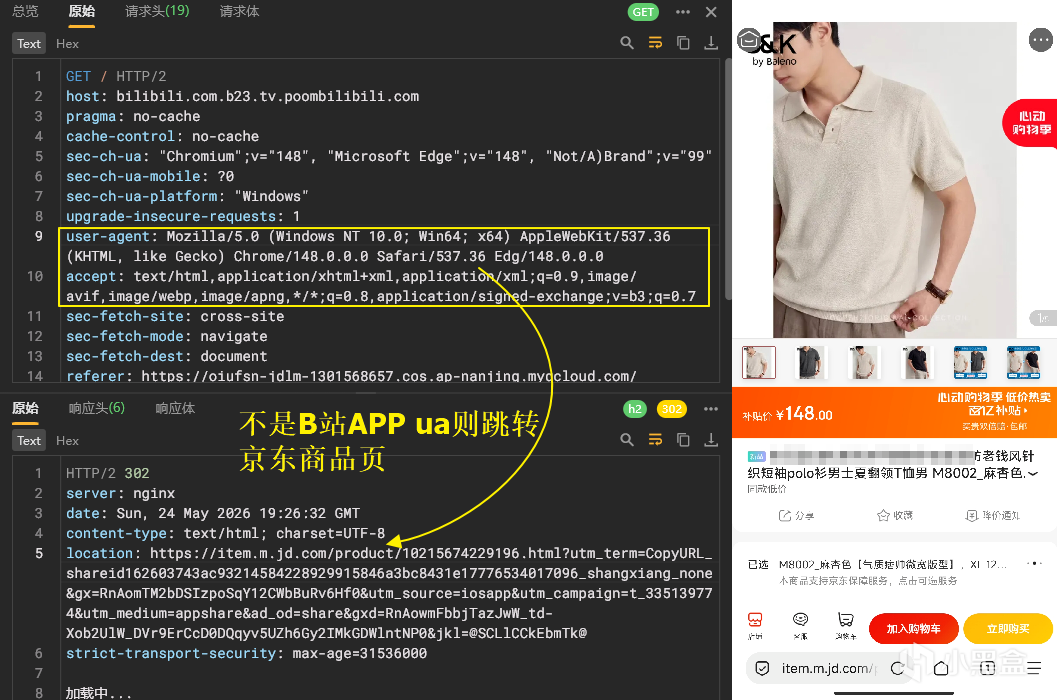Screen dimensions: 1057x700
Task: Click the sec-fetch-mode: navigate line
Action: tap(167, 336)
